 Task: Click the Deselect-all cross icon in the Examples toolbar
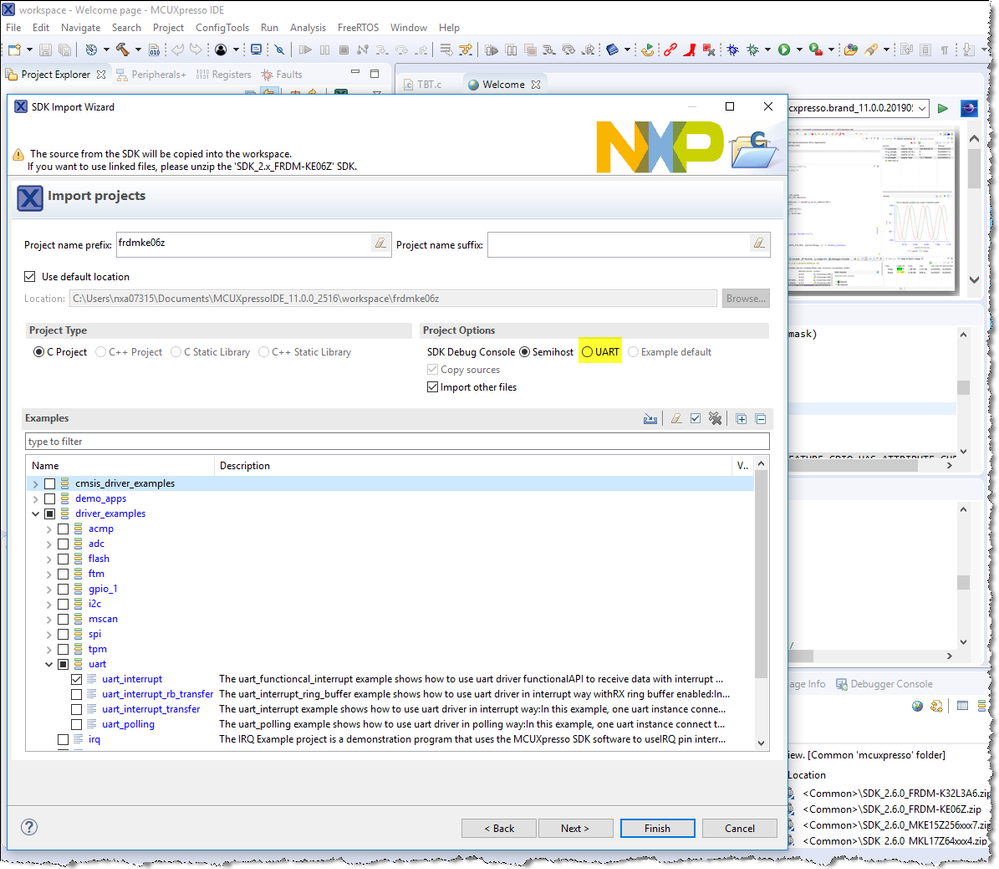point(715,418)
